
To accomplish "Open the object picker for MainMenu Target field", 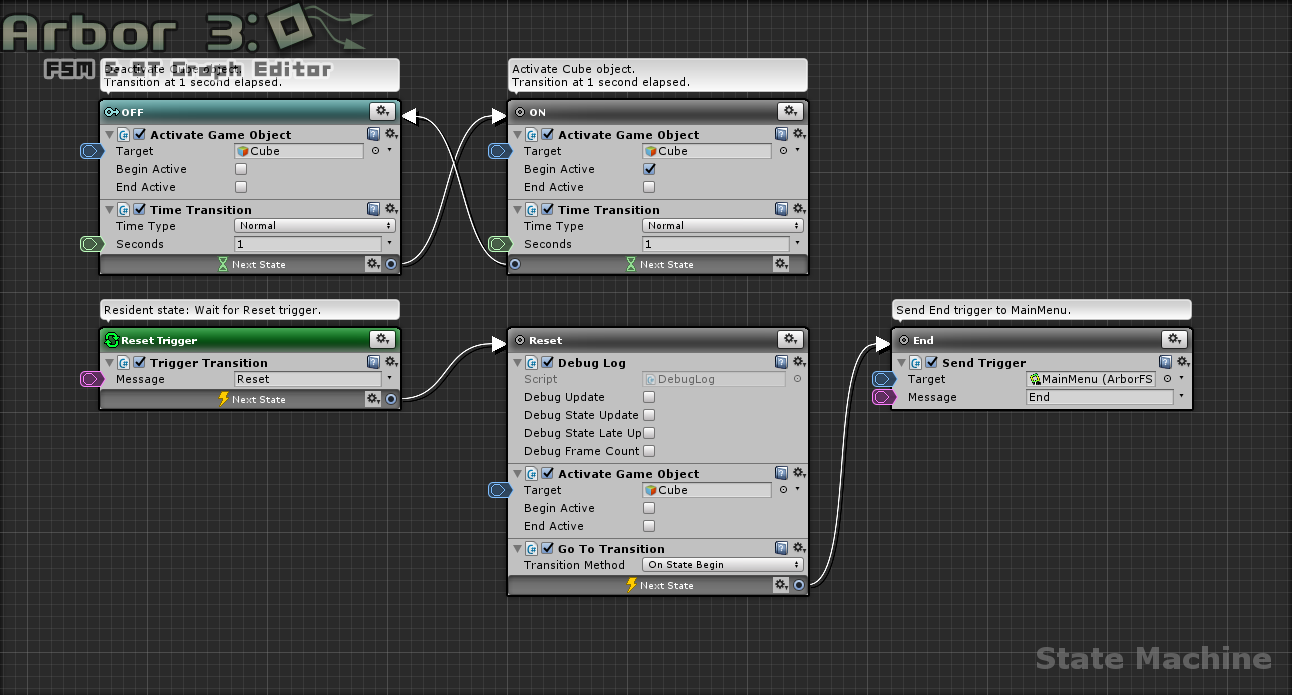I will (1167, 379).
